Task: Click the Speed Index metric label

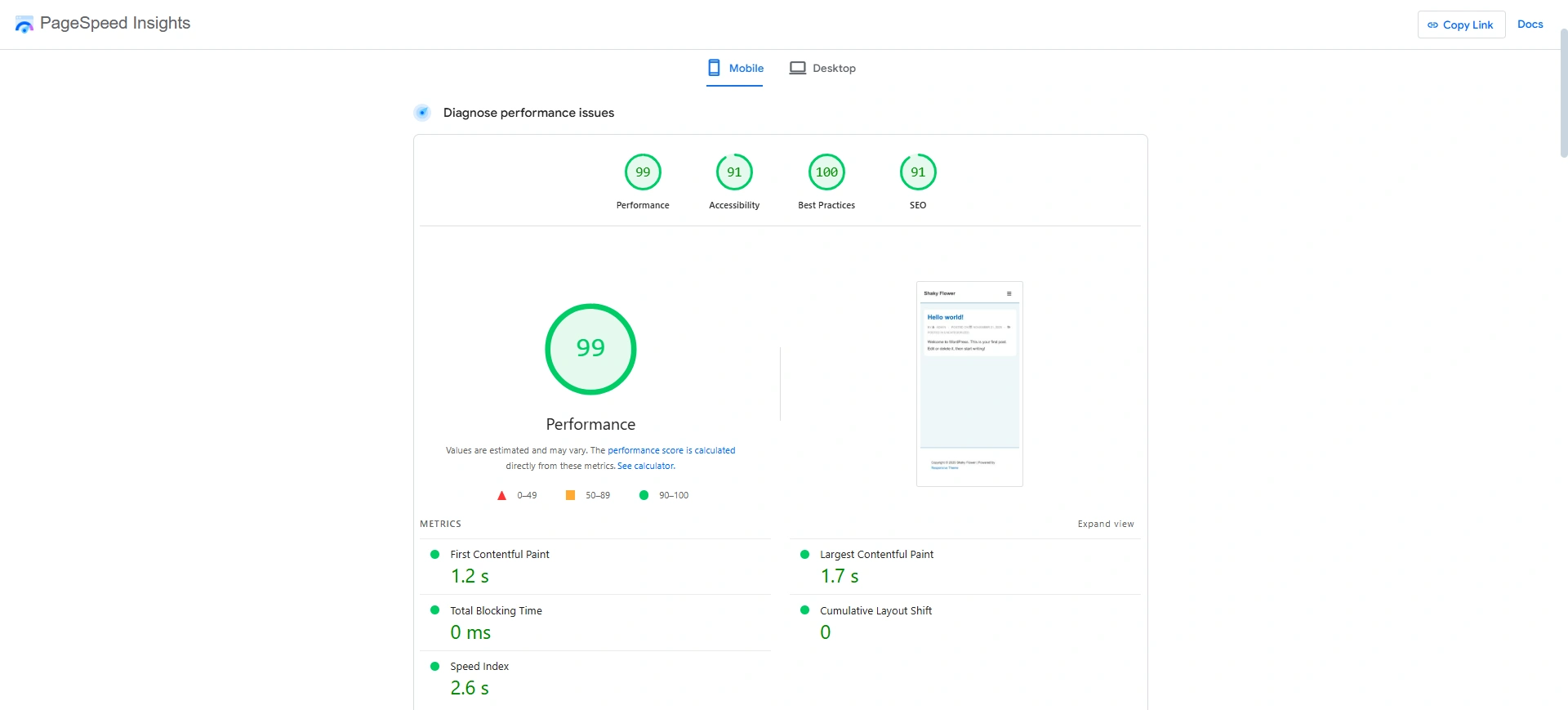Action: point(479,666)
